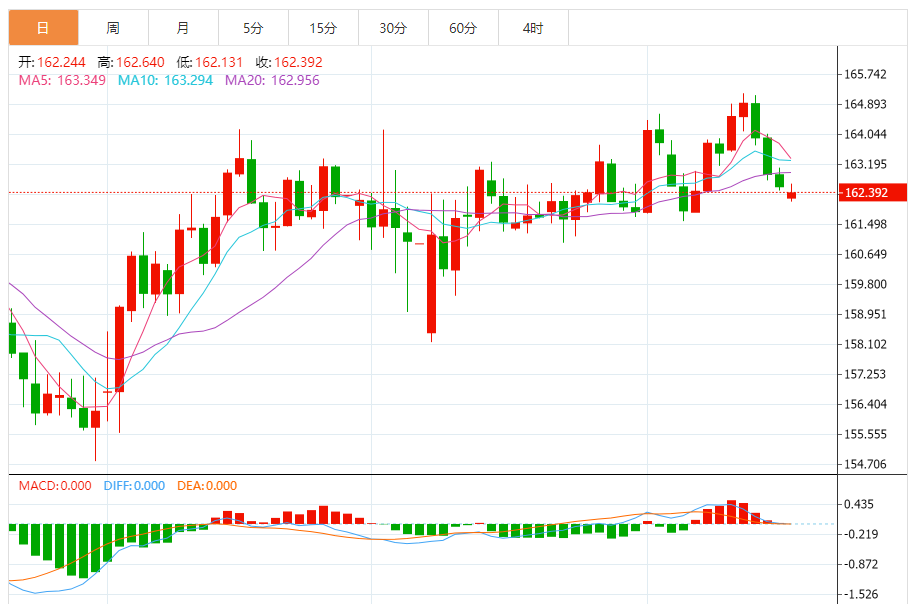Click the 收: 162.392 close value

click(x=289, y=62)
